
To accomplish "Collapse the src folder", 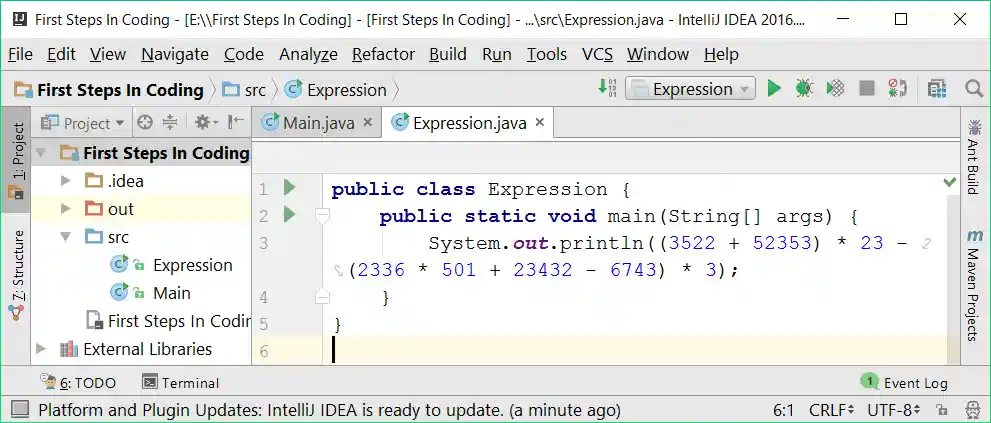I will (x=65, y=237).
